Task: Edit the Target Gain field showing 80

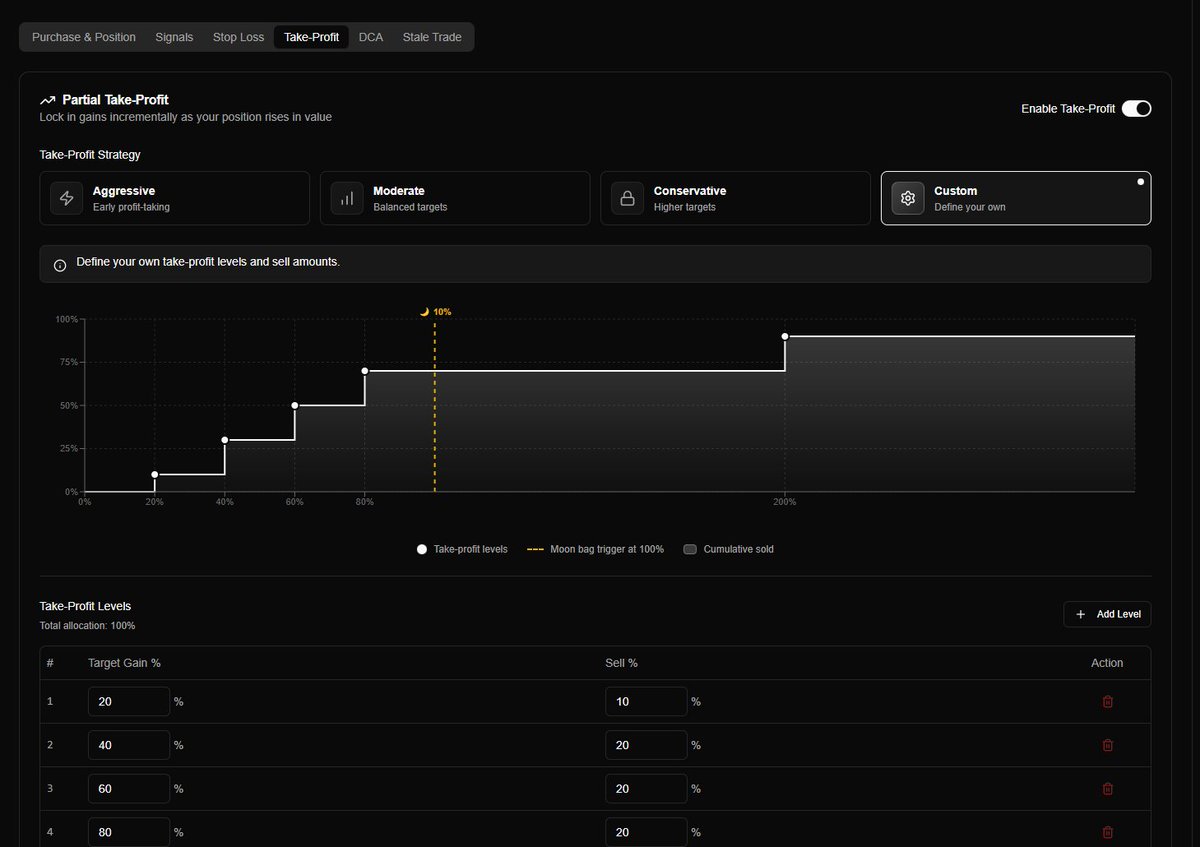Action: click(x=129, y=832)
